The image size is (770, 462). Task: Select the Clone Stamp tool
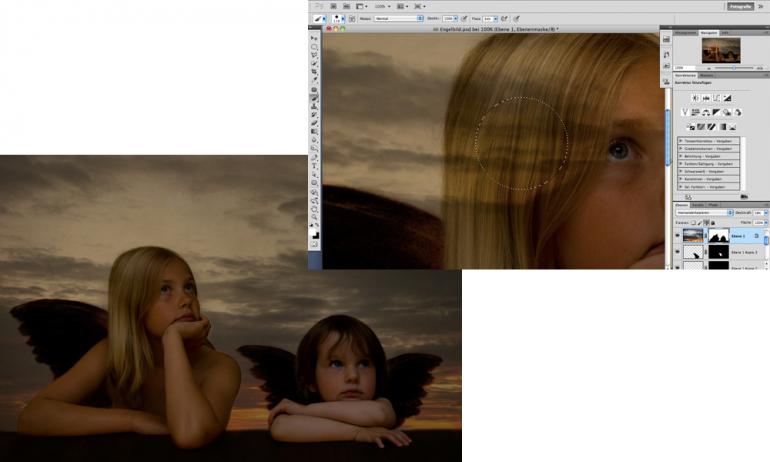click(x=314, y=106)
